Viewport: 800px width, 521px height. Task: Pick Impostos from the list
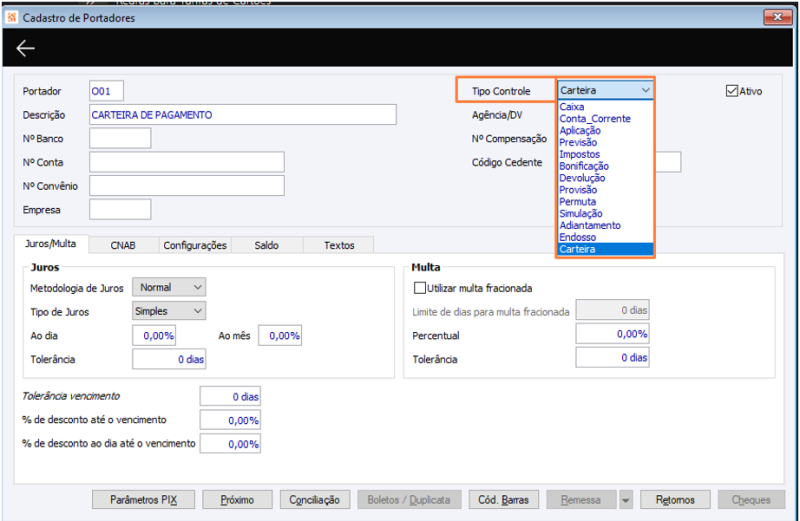605,154
